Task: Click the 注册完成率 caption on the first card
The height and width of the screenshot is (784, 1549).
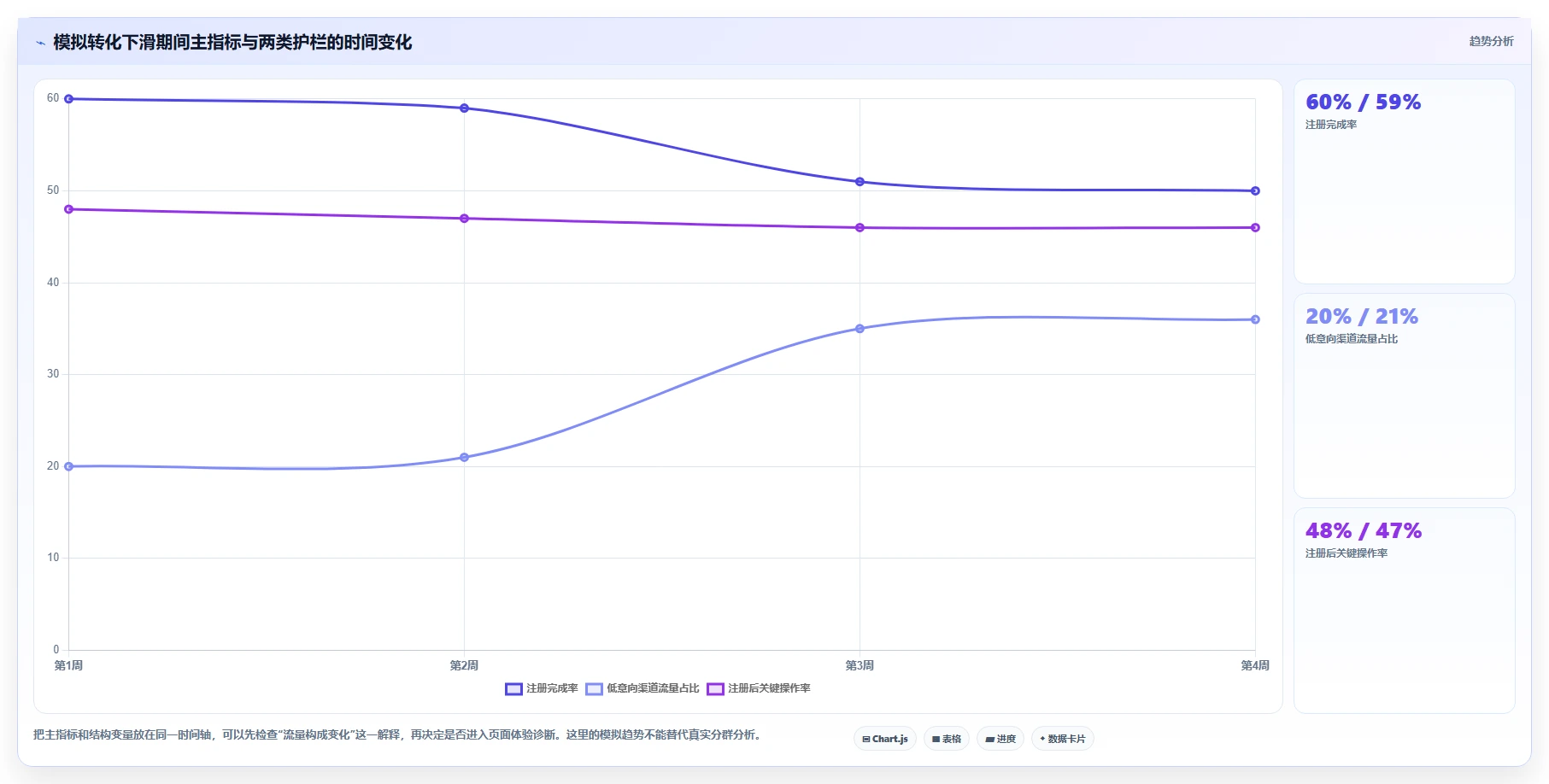Action: [1331, 125]
